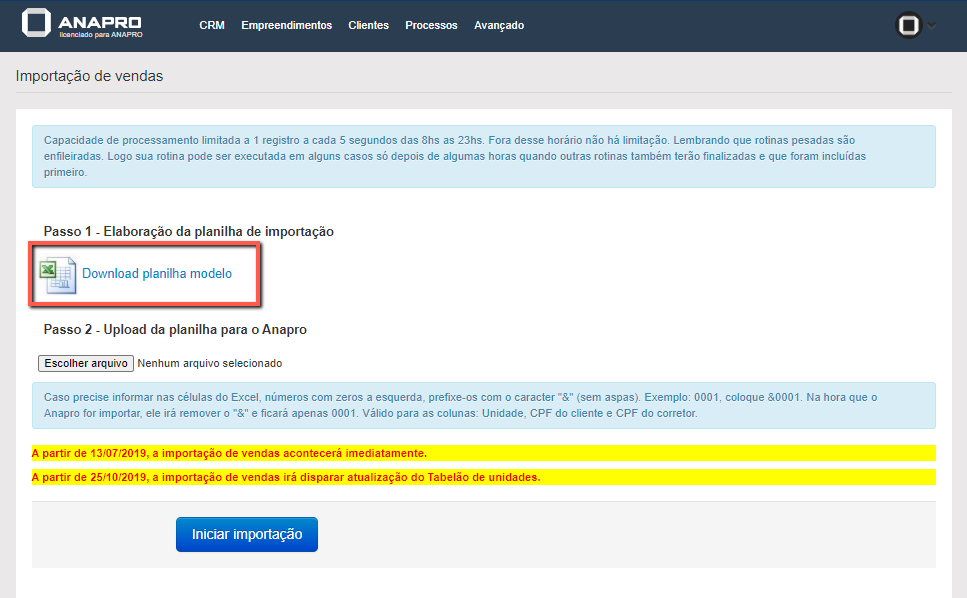
Task: Click the Download planilha modelo link
Action: click(x=157, y=274)
